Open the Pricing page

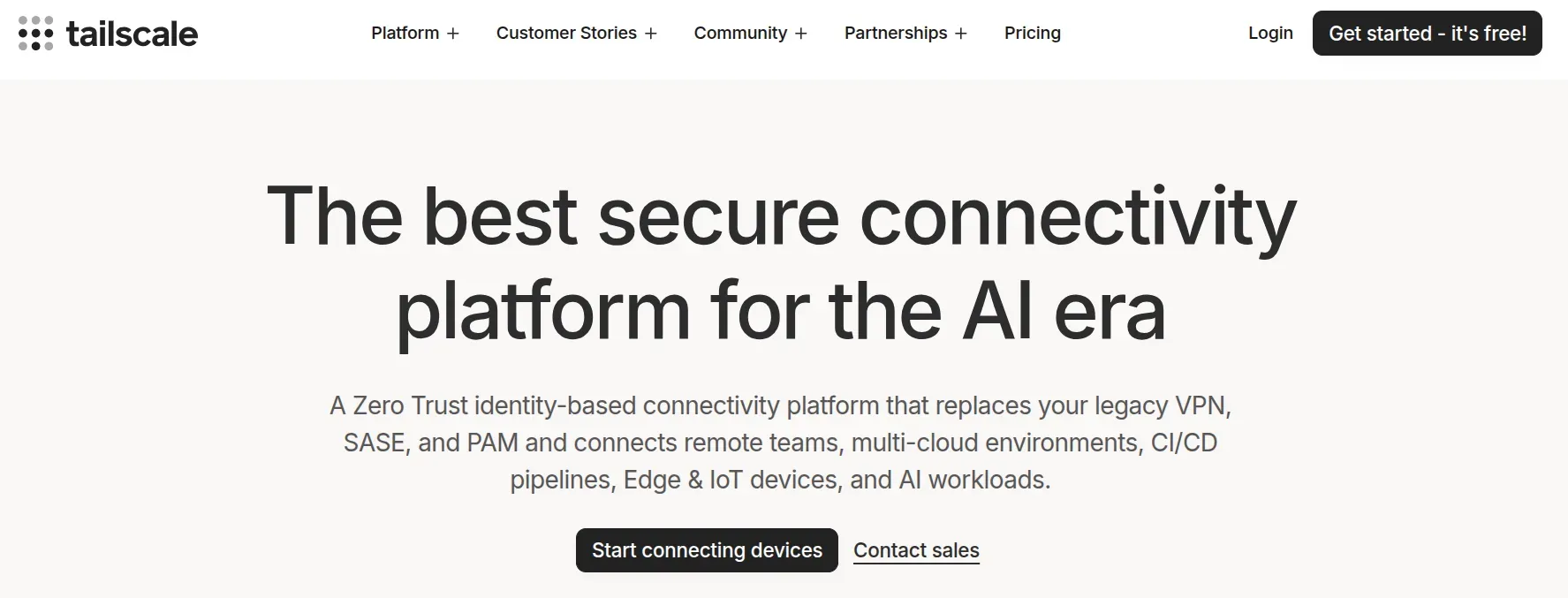[1032, 34]
